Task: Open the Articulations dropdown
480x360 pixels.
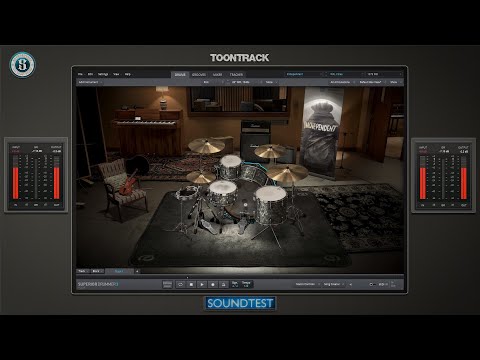Action: pyautogui.click(x=341, y=82)
